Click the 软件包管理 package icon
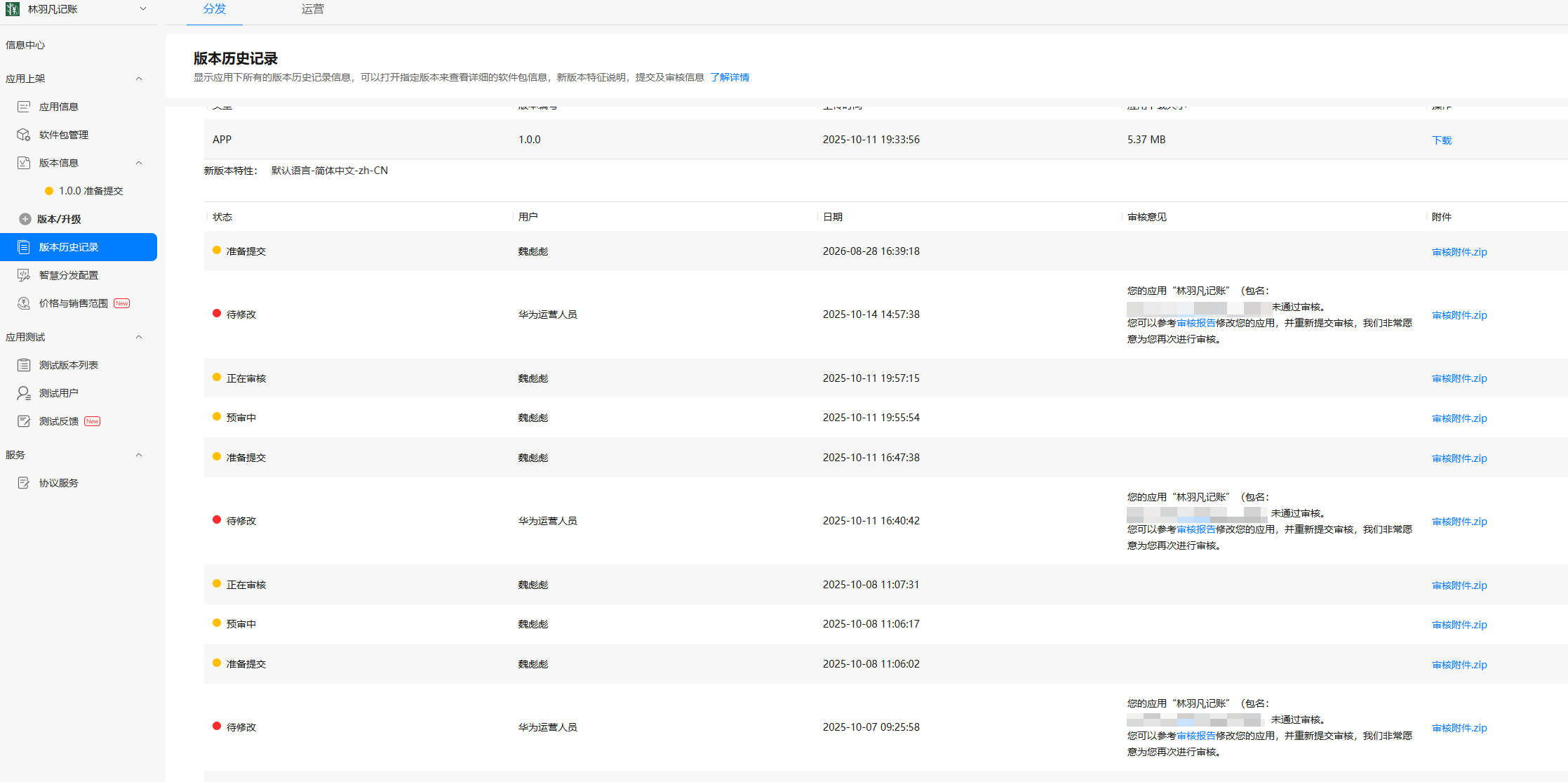Viewport: 1568px width, 782px height. click(x=24, y=135)
